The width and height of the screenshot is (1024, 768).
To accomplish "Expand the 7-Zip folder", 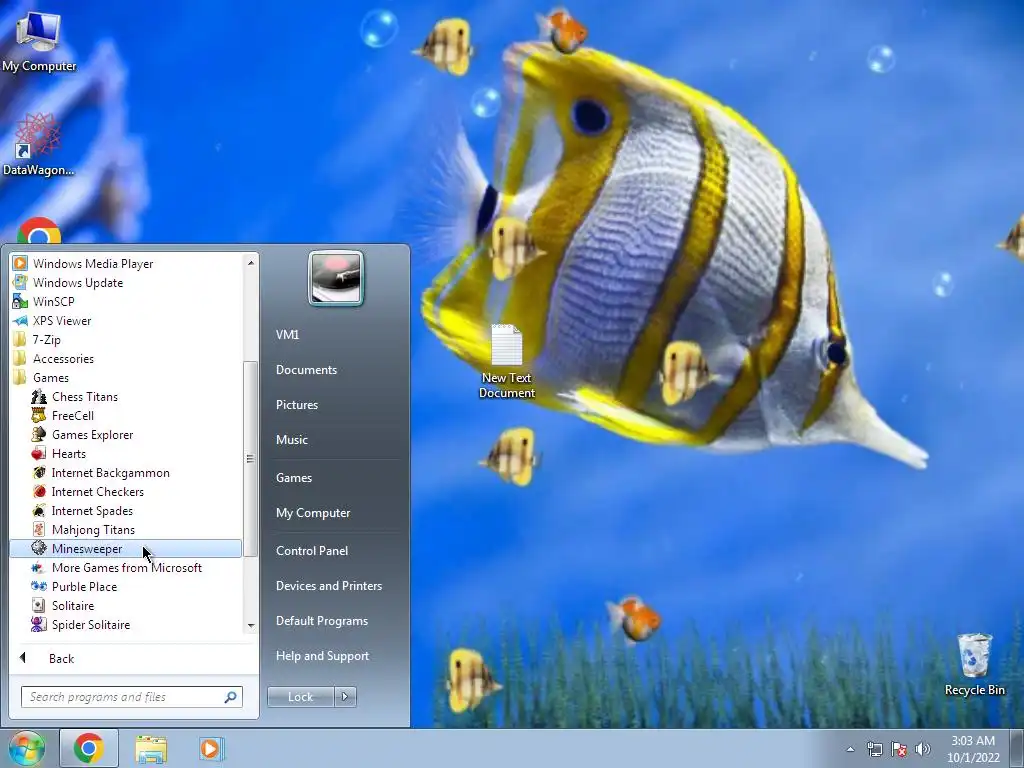I will click(126, 339).
